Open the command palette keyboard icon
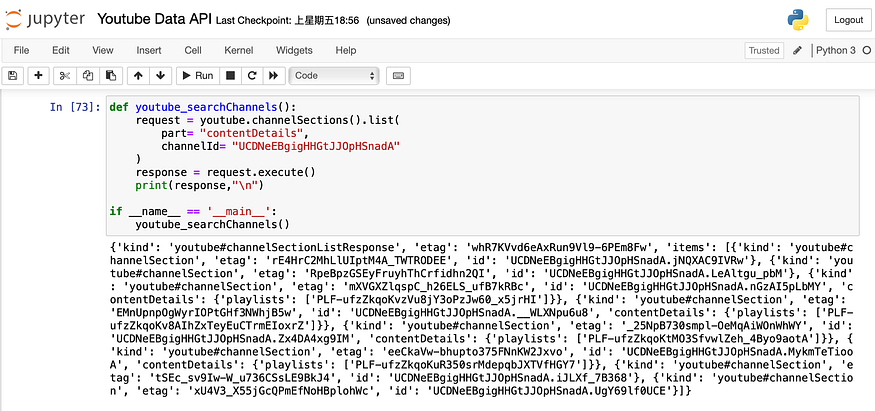 (398, 76)
